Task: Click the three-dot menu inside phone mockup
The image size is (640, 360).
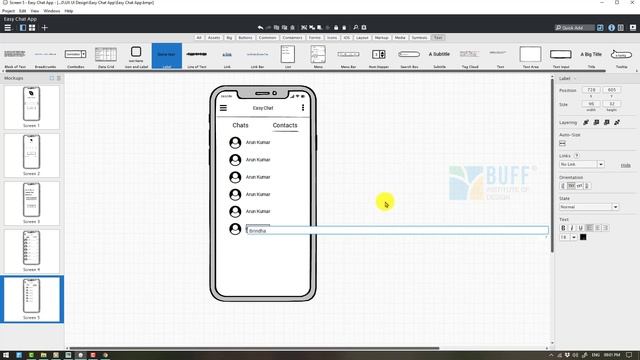Action: [x=303, y=108]
